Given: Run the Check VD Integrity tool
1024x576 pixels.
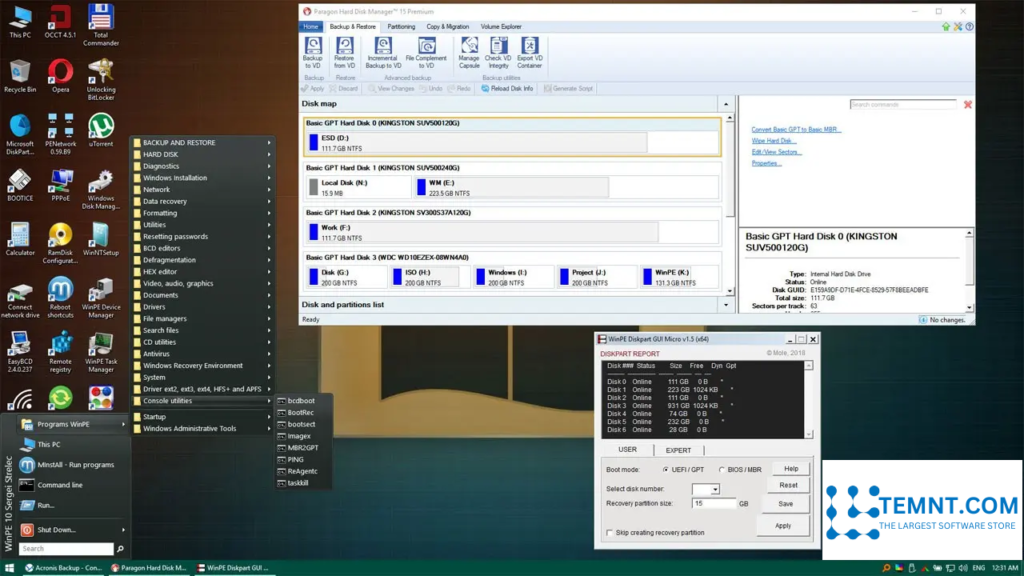Looking at the screenshot, I should [498, 47].
